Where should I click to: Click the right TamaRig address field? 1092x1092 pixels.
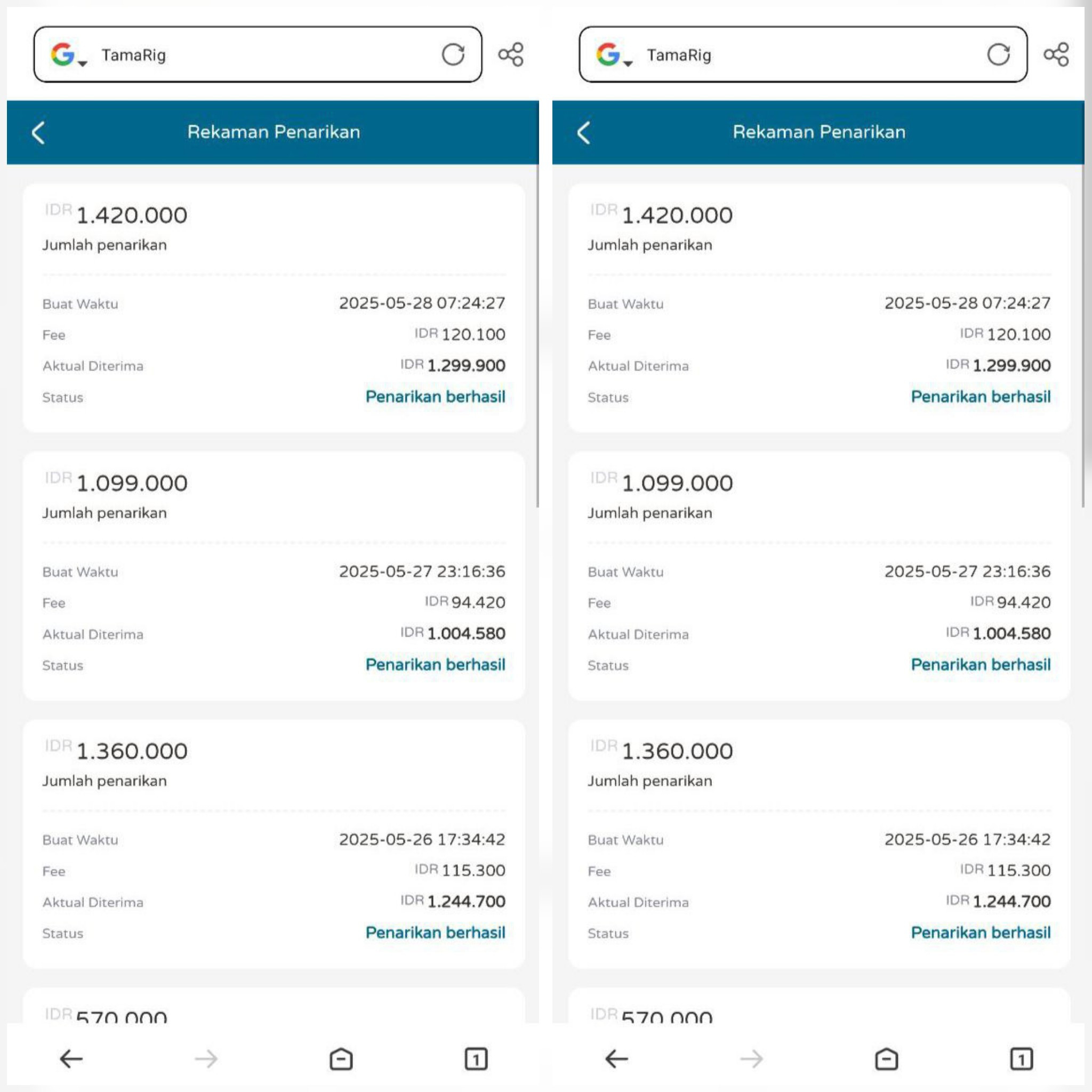pos(803,54)
